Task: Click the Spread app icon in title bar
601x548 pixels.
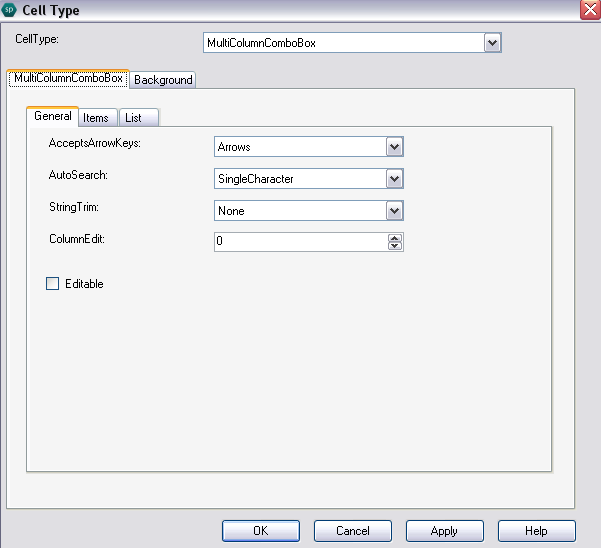Action: click(9, 10)
